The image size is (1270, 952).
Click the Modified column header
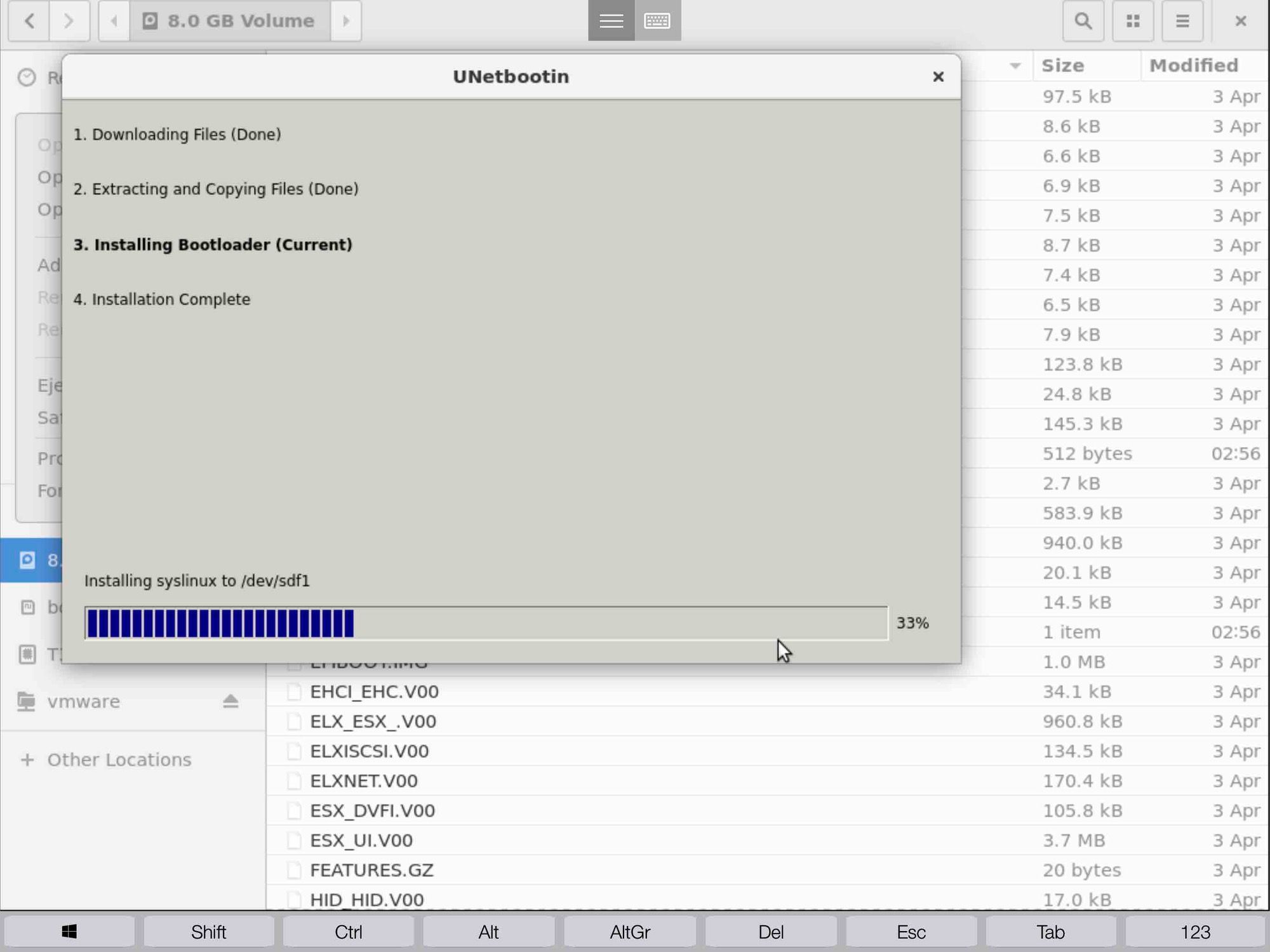point(1205,65)
